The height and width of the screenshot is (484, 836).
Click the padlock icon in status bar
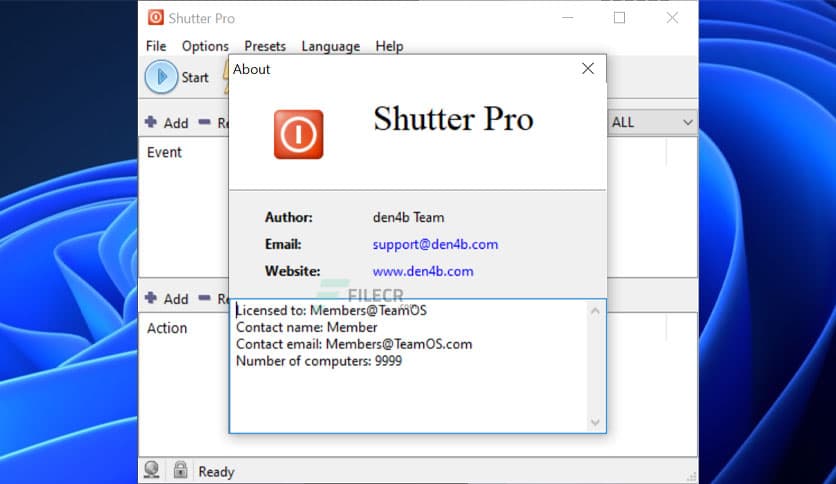[x=180, y=471]
